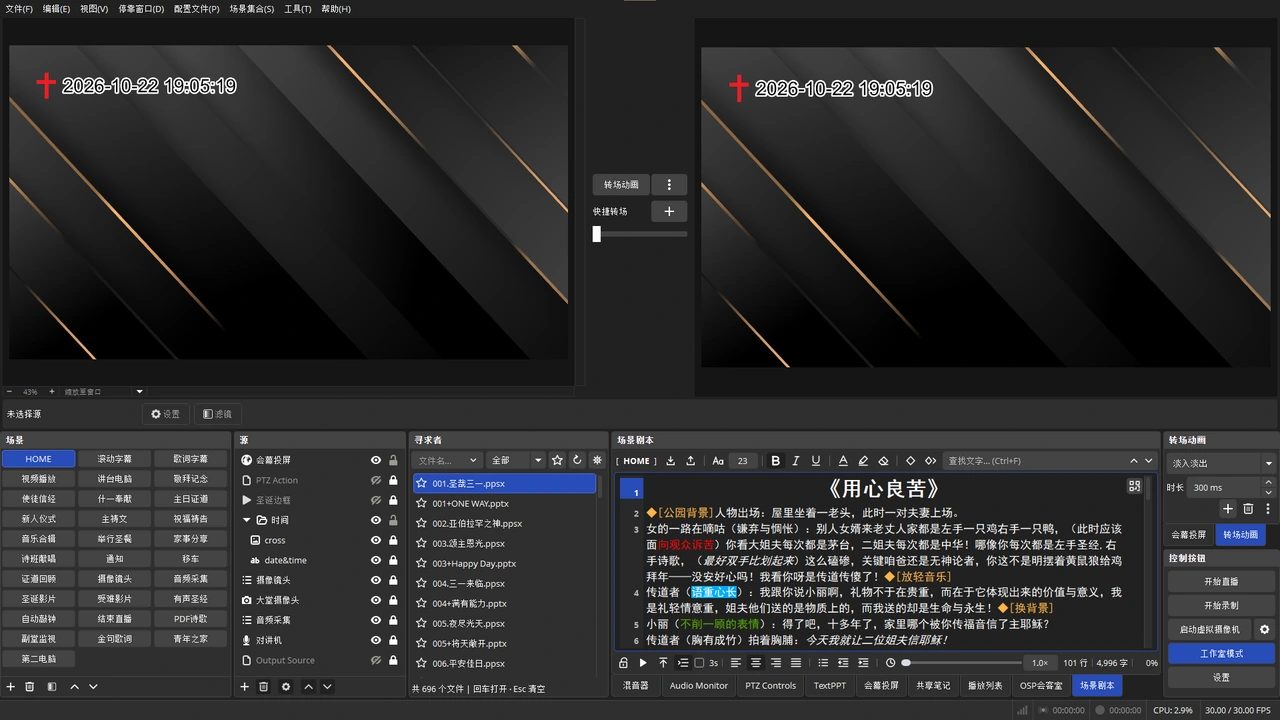Click the 滤镜 button in source toolbar
1280x720 pixels.
point(217,413)
